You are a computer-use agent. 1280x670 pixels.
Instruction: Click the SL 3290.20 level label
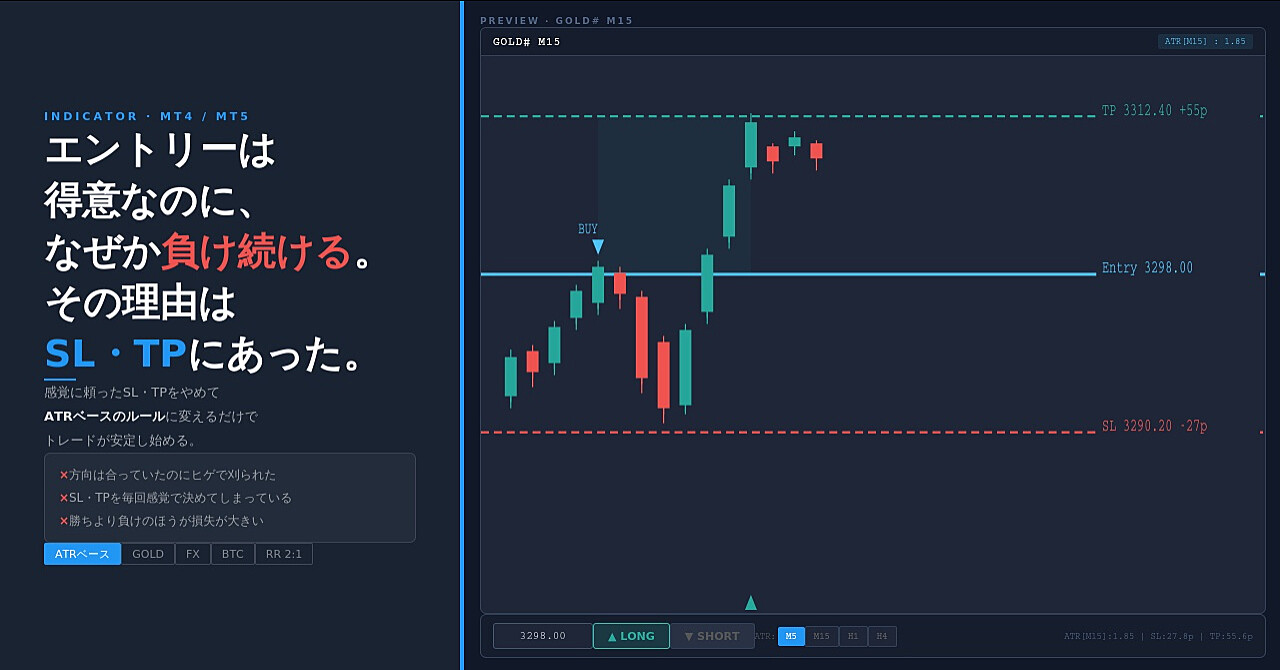[1154, 427]
